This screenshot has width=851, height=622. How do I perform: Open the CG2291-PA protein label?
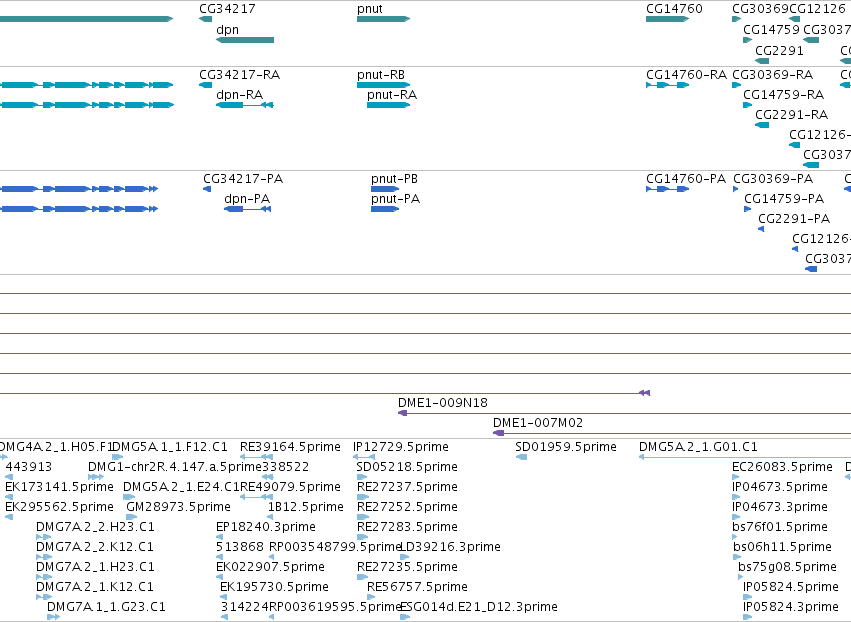point(794,219)
